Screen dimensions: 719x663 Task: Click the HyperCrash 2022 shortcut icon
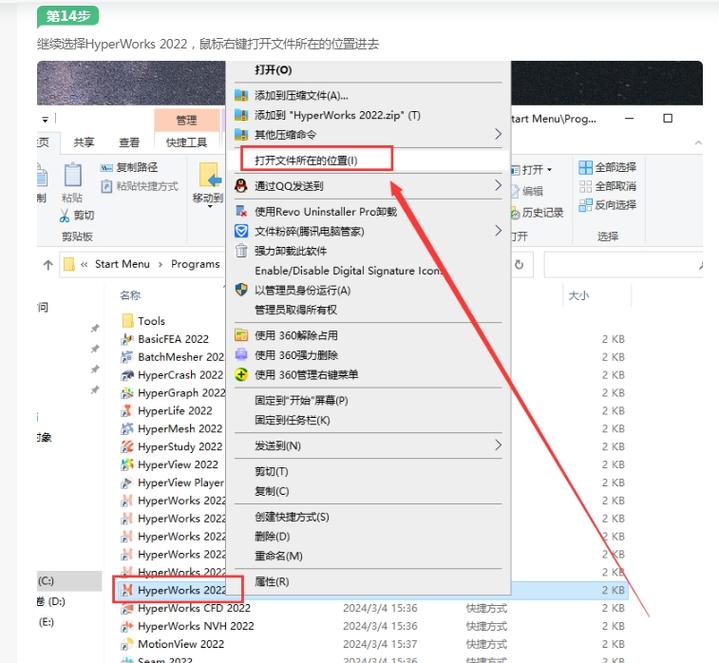[x=127, y=375]
